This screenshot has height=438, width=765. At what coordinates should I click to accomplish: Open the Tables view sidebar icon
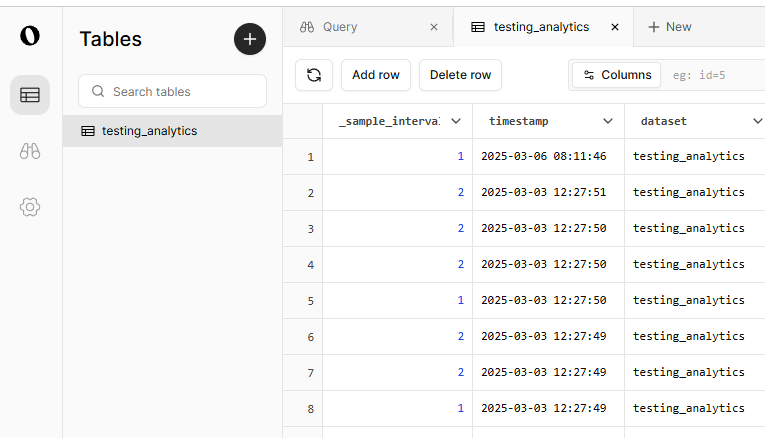(30, 95)
